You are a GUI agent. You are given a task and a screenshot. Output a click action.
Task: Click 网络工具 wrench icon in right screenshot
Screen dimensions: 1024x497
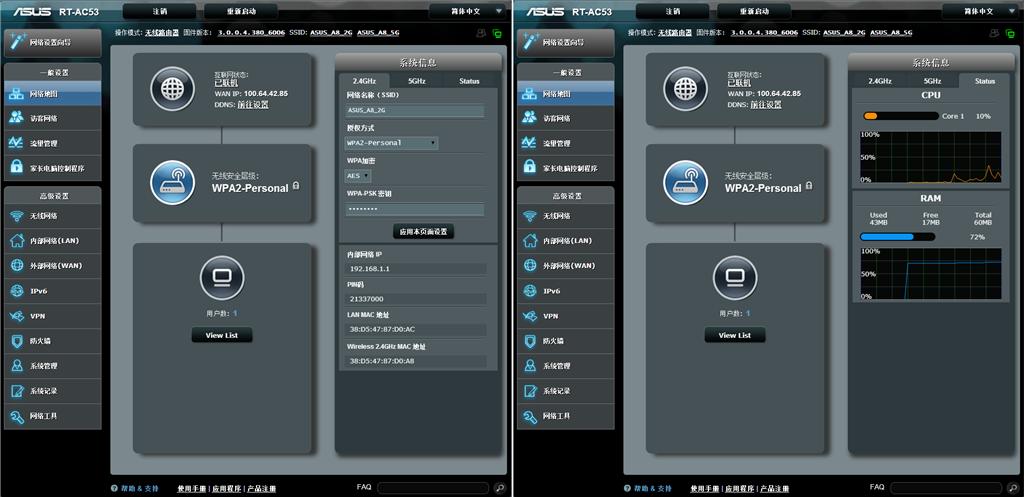[x=530, y=416]
